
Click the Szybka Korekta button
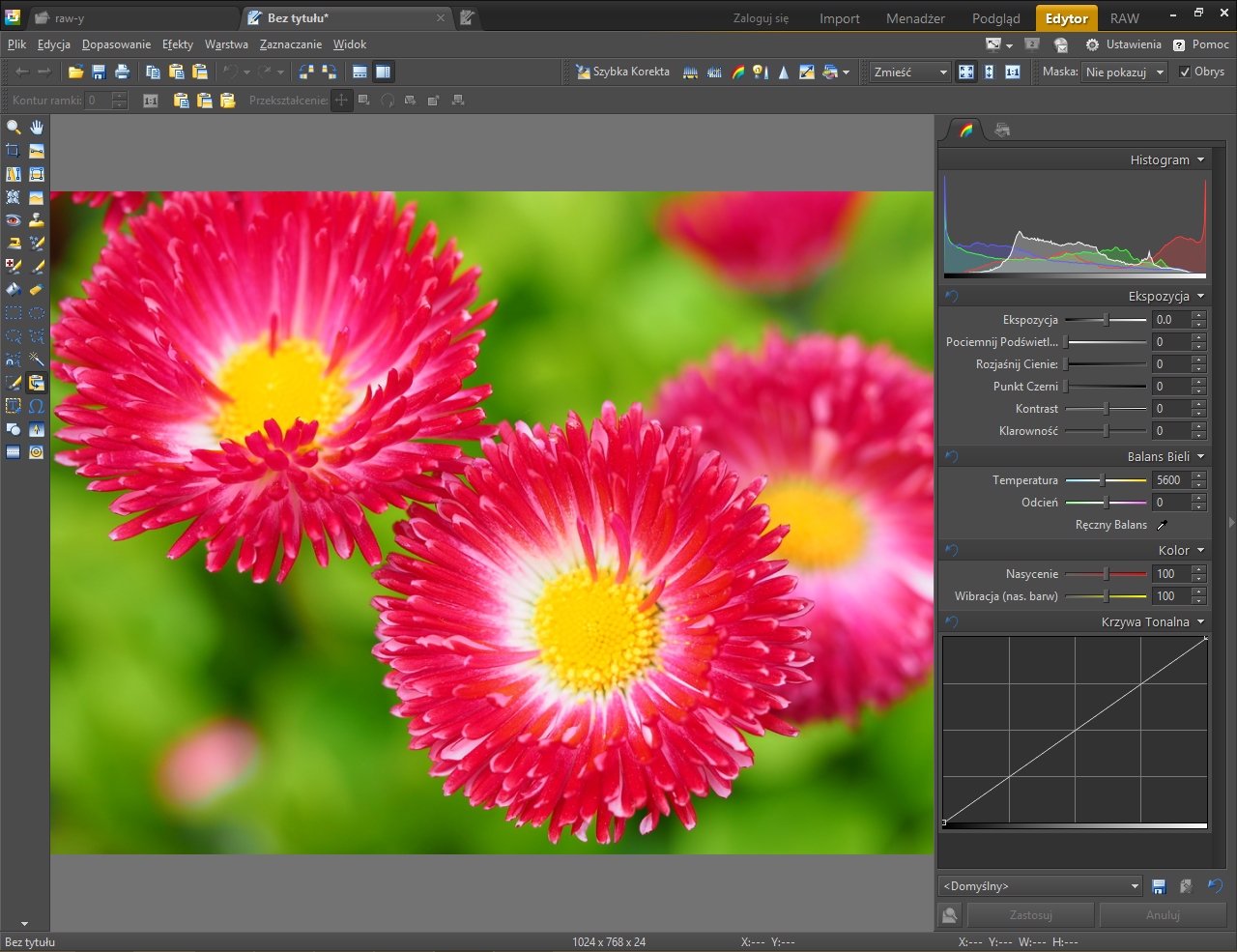(622, 72)
